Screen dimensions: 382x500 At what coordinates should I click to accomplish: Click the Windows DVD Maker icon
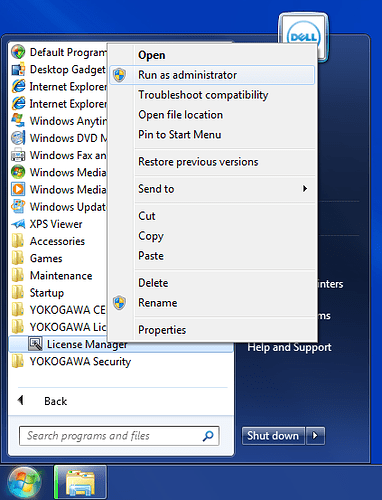click(x=18, y=138)
